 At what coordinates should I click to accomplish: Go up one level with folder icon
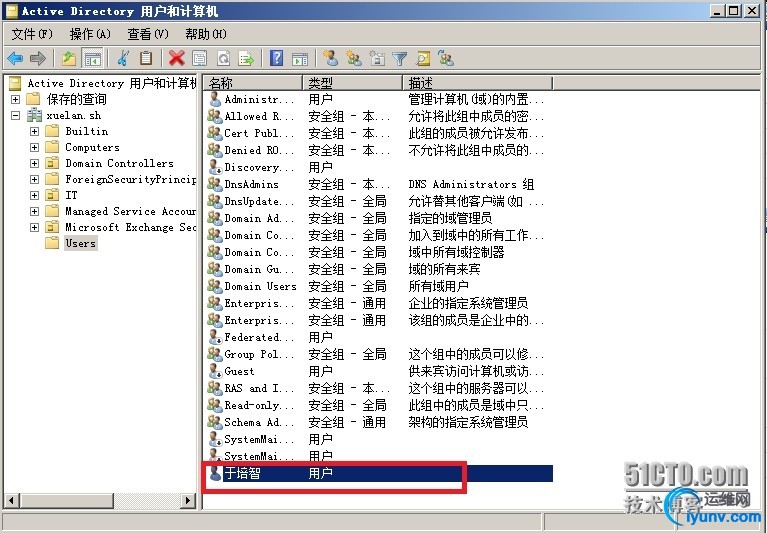point(69,59)
